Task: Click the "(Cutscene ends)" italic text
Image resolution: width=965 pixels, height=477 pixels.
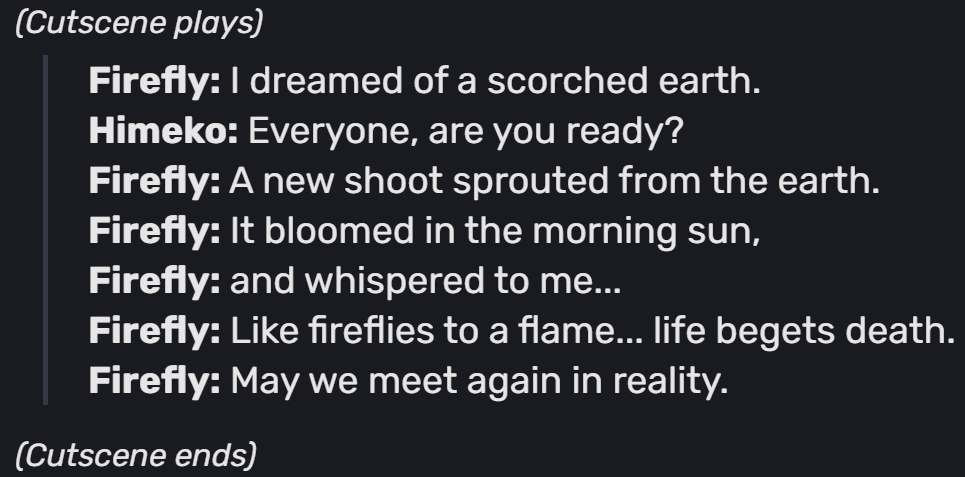Action: coord(136,455)
